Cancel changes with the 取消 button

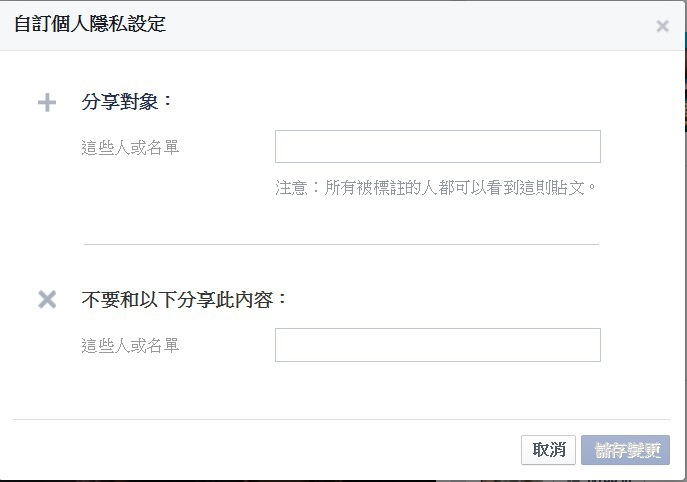pyautogui.click(x=549, y=450)
